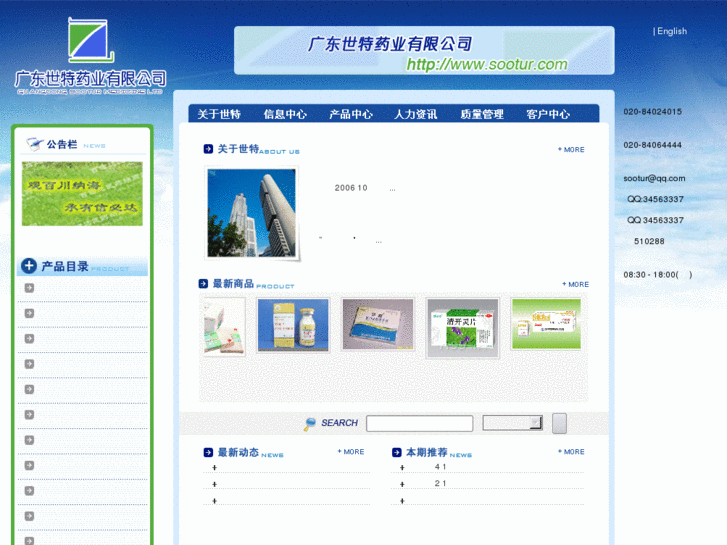
Task: Click arrow icon beside 最新商品 heading
Action: pos(203,283)
